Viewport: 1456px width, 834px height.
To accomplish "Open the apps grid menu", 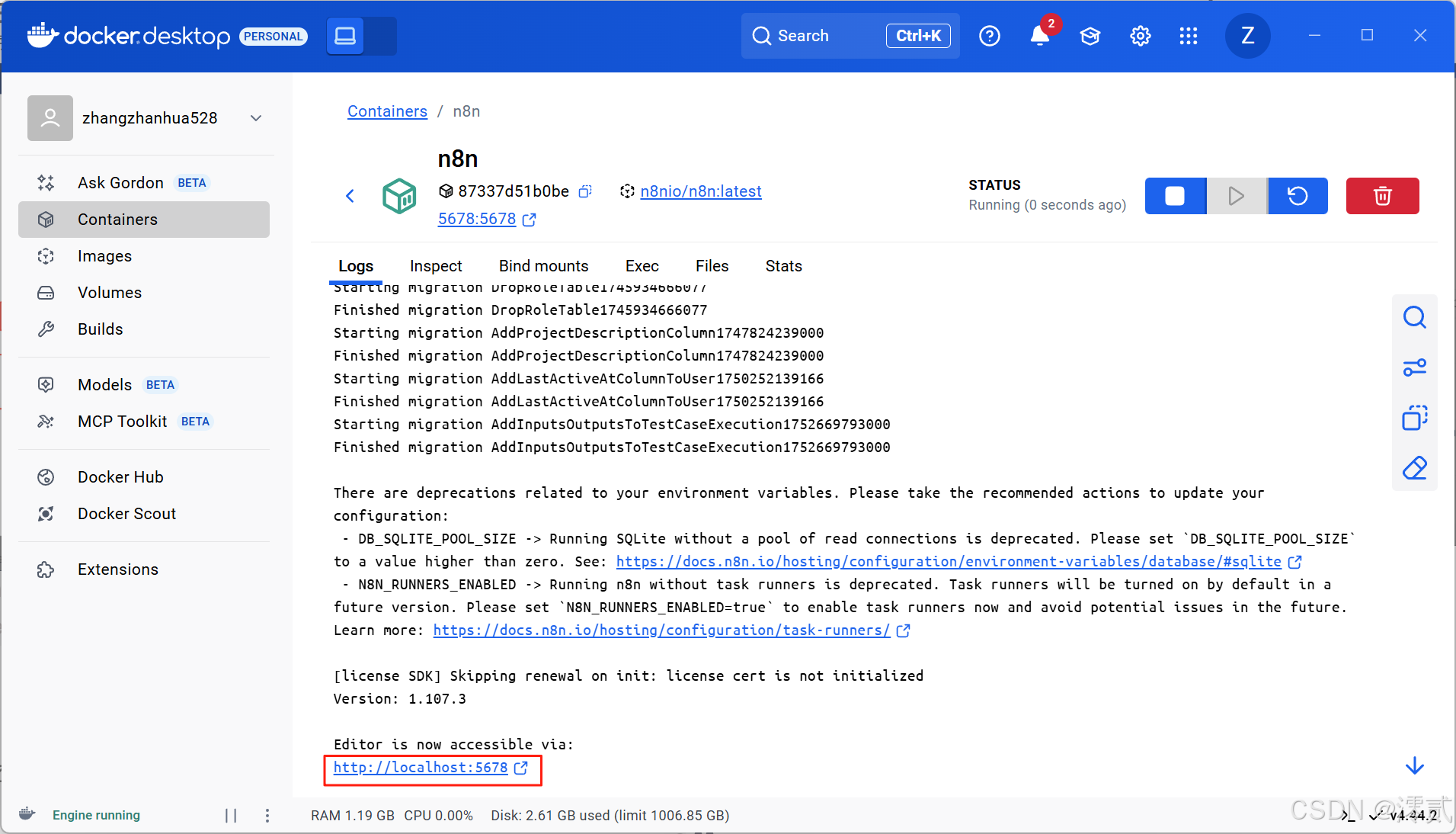I will pyautogui.click(x=1189, y=36).
